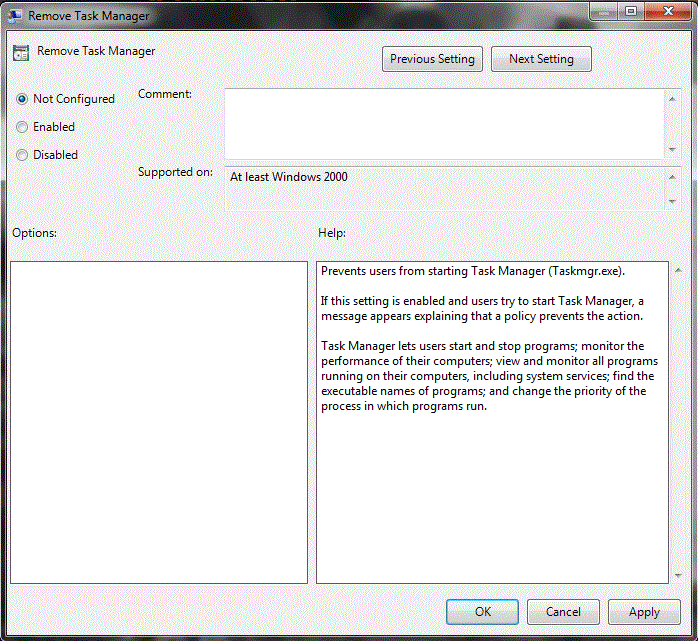Click the 'Supported on:' label

(x=175, y=172)
